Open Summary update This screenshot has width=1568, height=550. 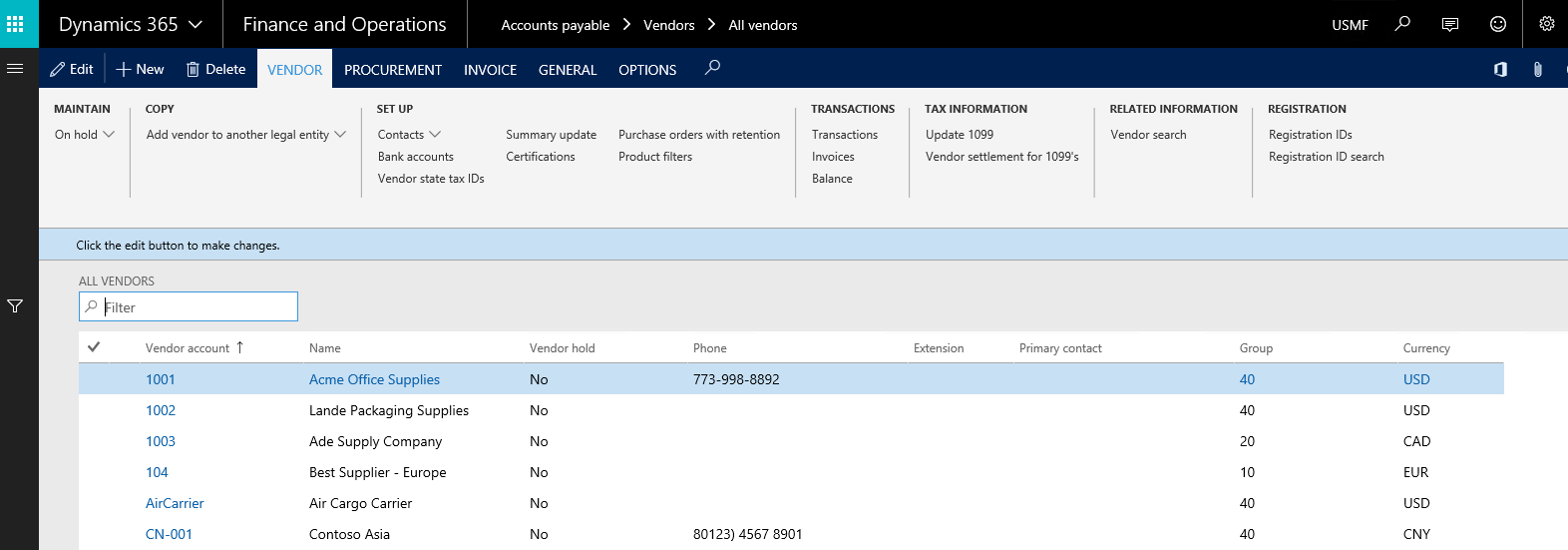point(552,135)
